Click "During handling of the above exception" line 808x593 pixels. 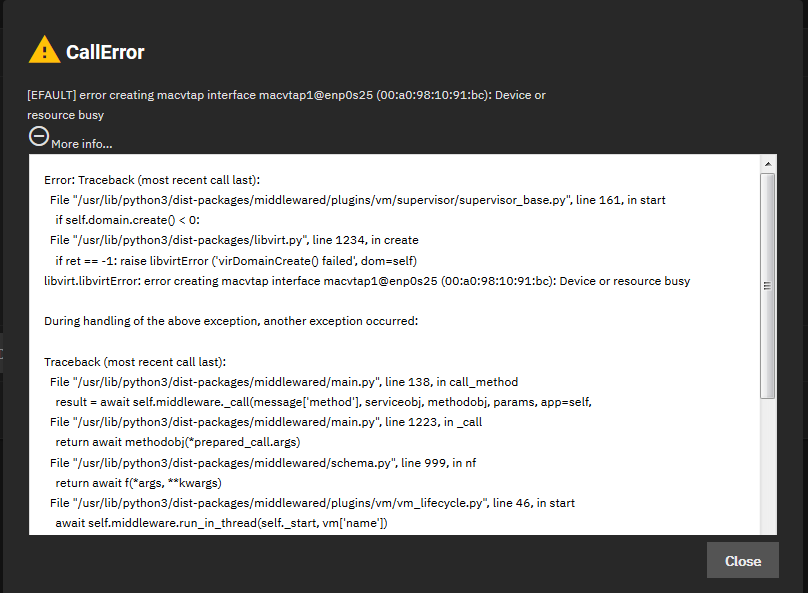pos(230,321)
